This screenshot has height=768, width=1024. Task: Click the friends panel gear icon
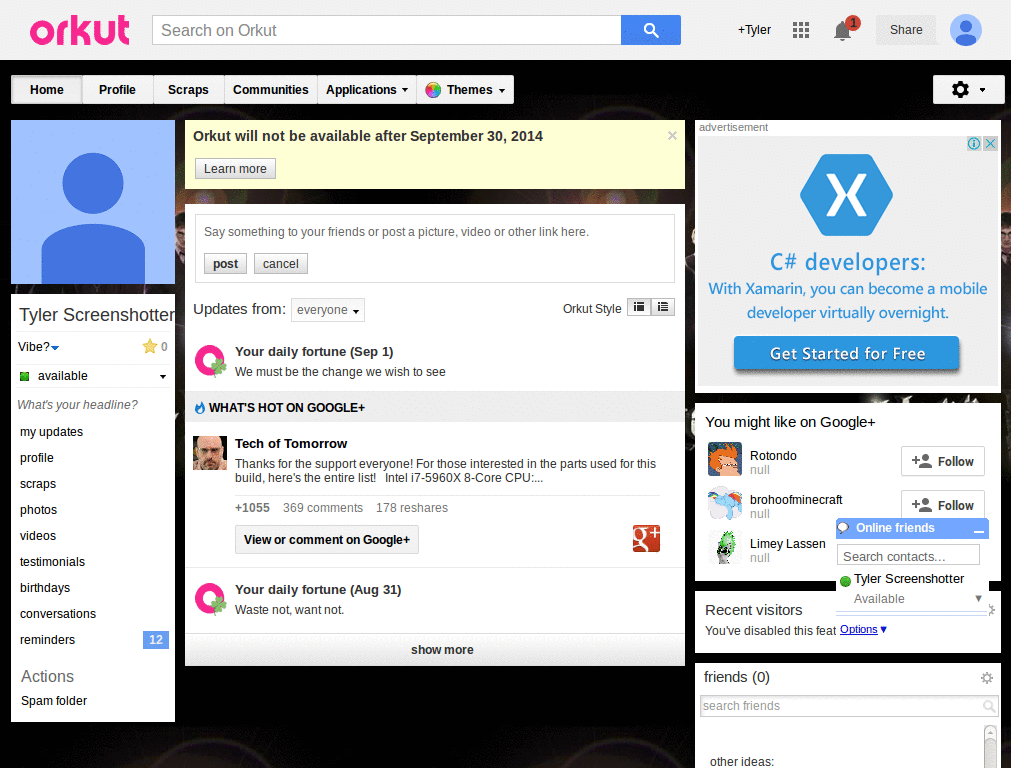coord(987,678)
